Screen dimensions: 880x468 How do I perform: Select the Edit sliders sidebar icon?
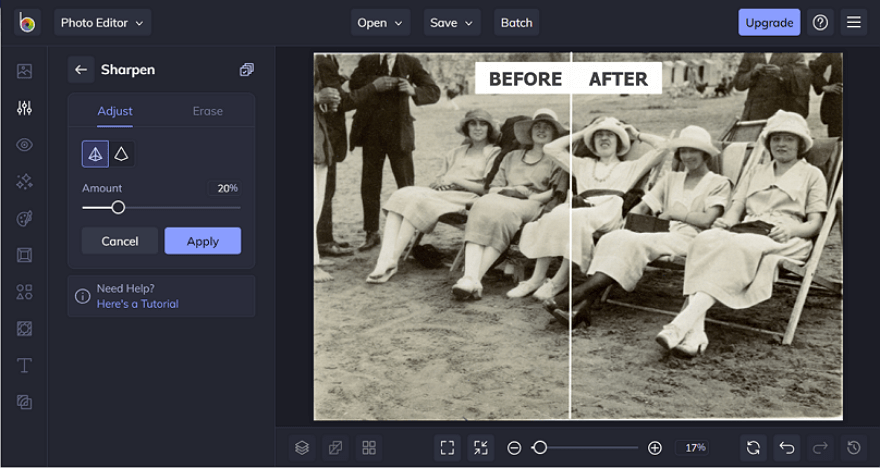24,108
